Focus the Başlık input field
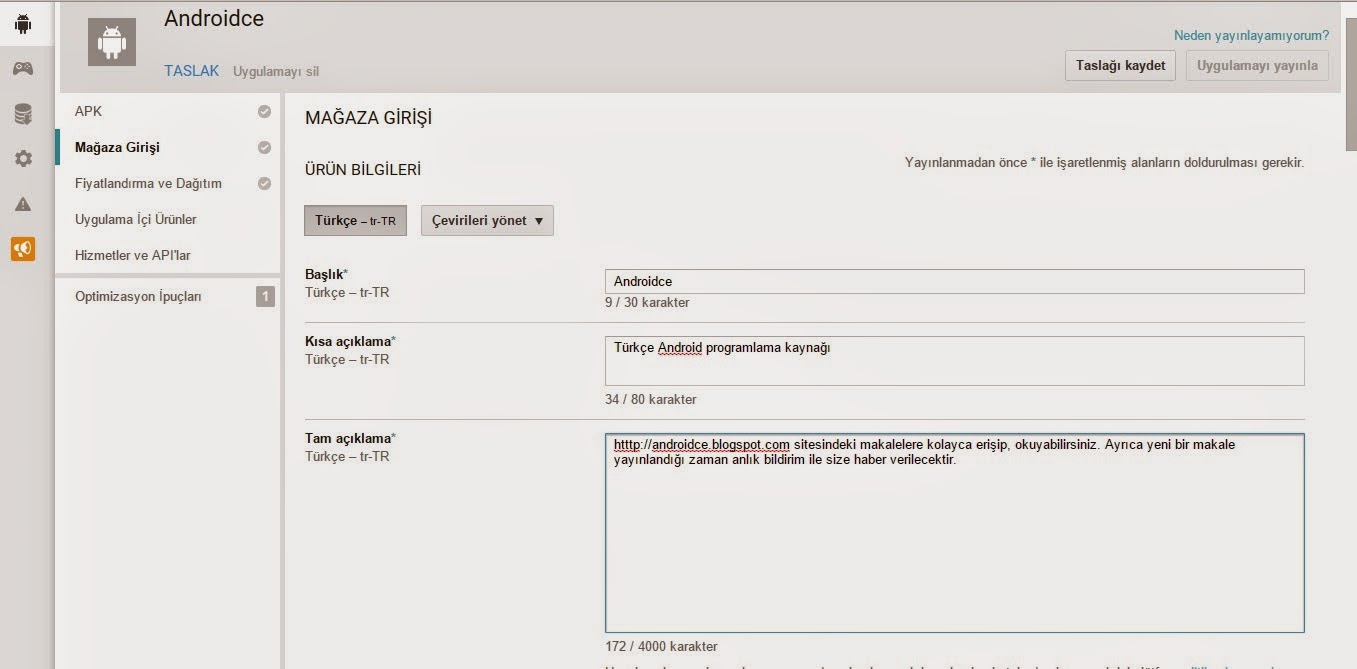The width and height of the screenshot is (1357, 669). tap(955, 281)
